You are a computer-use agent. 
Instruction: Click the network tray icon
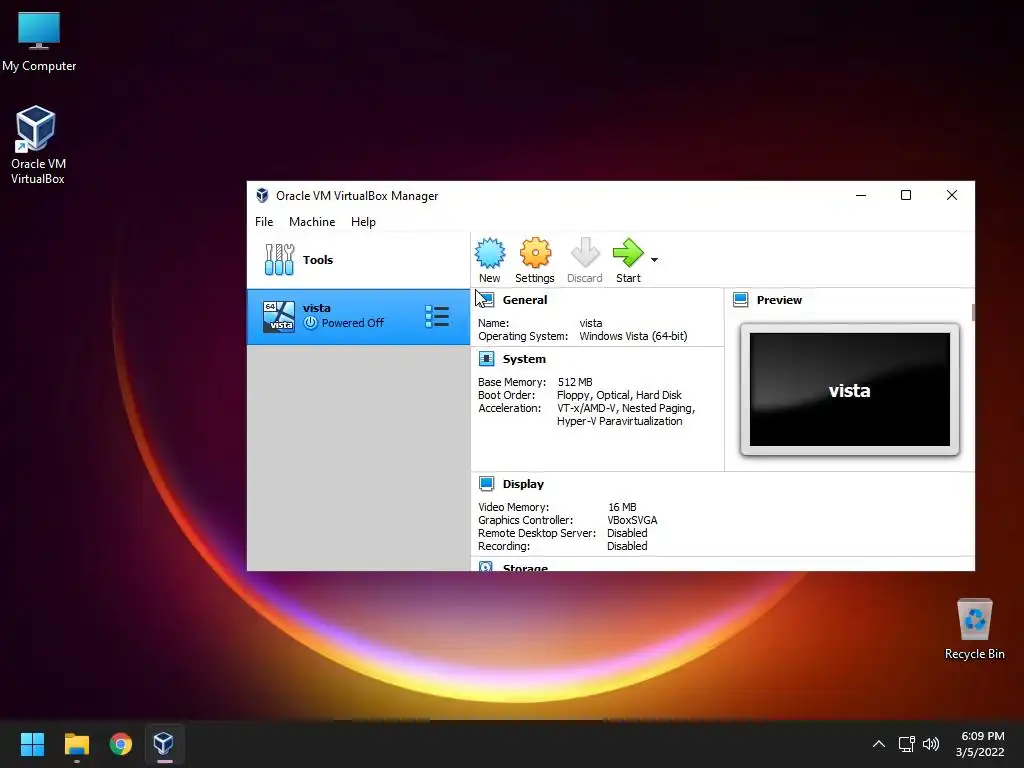click(x=906, y=744)
